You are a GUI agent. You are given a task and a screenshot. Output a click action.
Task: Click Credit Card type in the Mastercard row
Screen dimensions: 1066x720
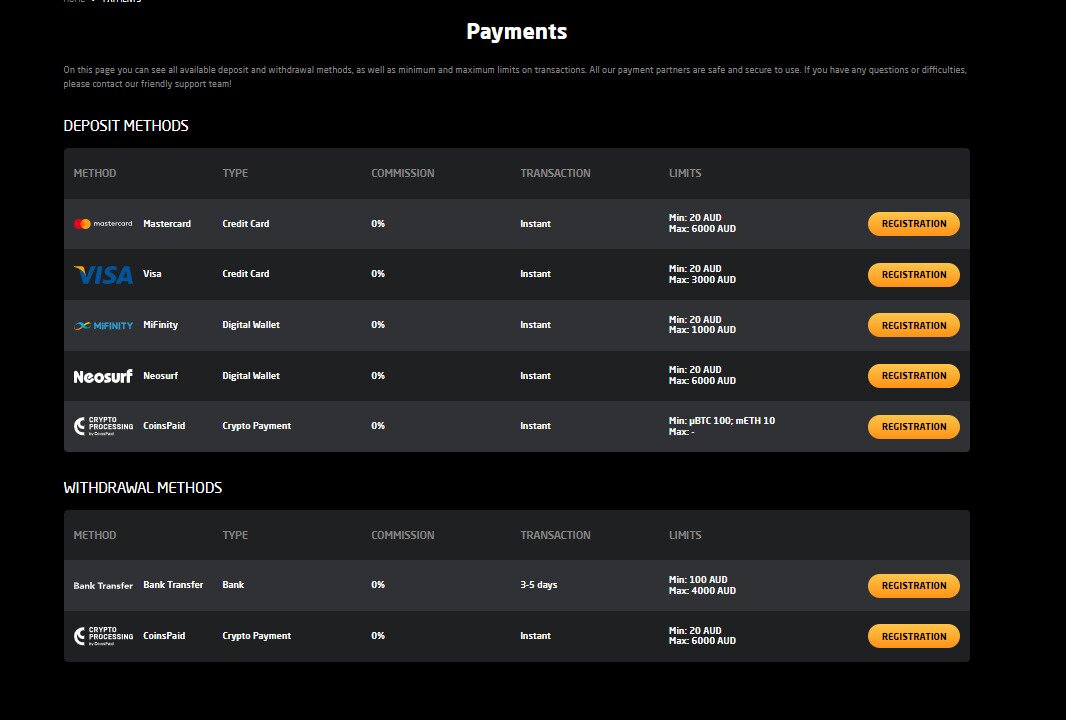tap(245, 224)
